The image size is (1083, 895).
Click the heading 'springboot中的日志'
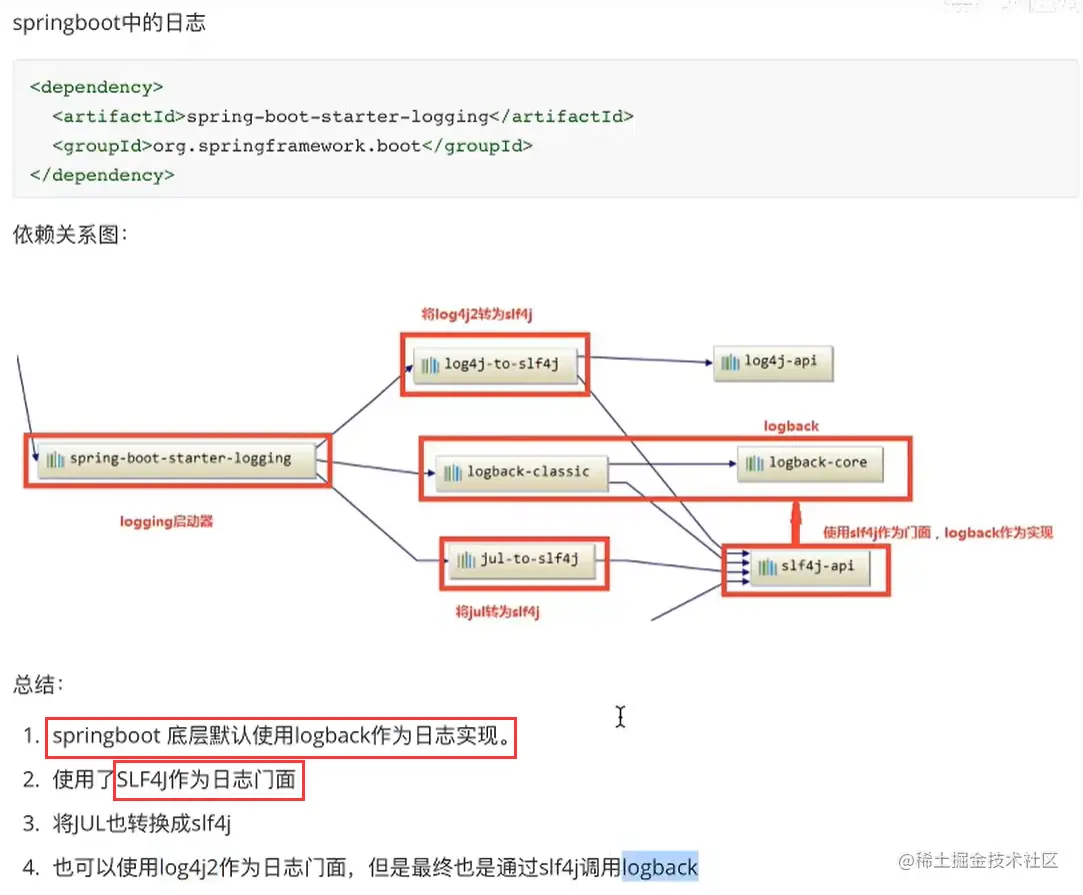click(x=109, y=23)
